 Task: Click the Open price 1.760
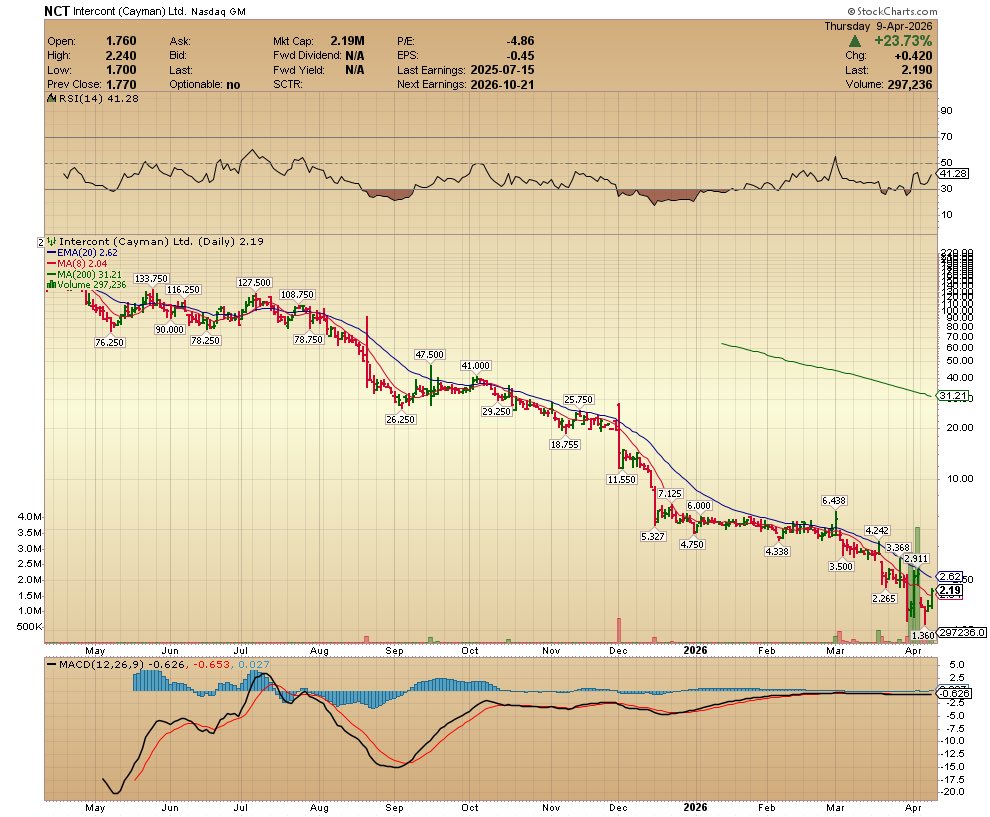click(121, 41)
